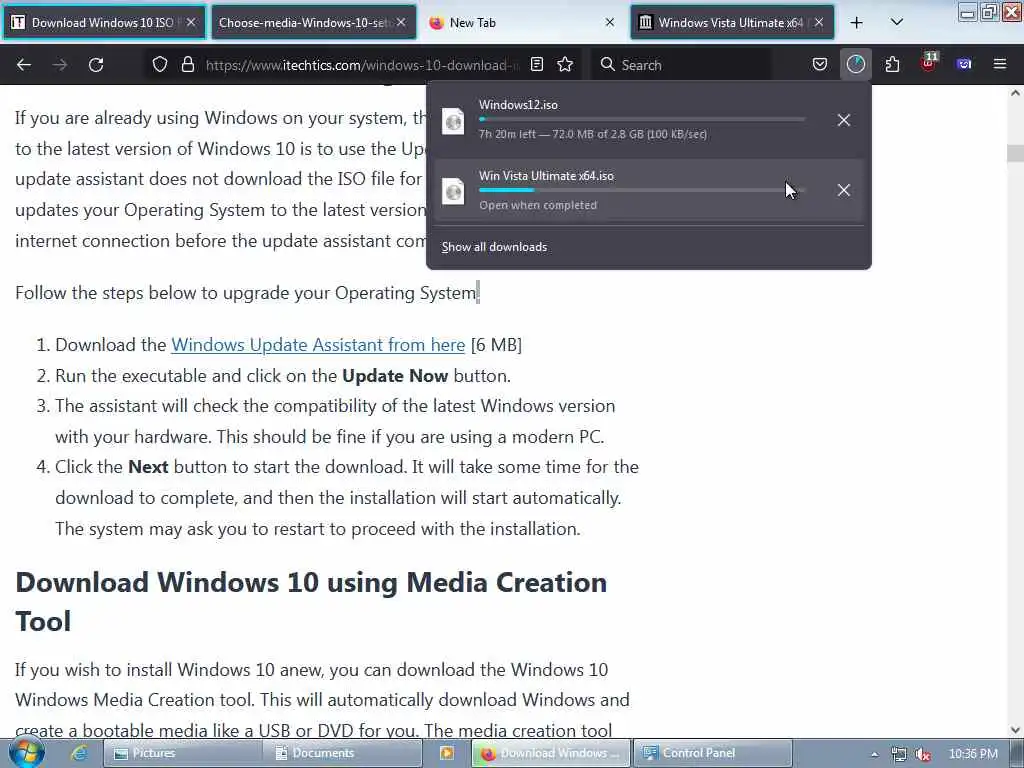Click the Windows12.iso progress bar
The height and width of the screenshot is (768, 1024).
[642, 120]
